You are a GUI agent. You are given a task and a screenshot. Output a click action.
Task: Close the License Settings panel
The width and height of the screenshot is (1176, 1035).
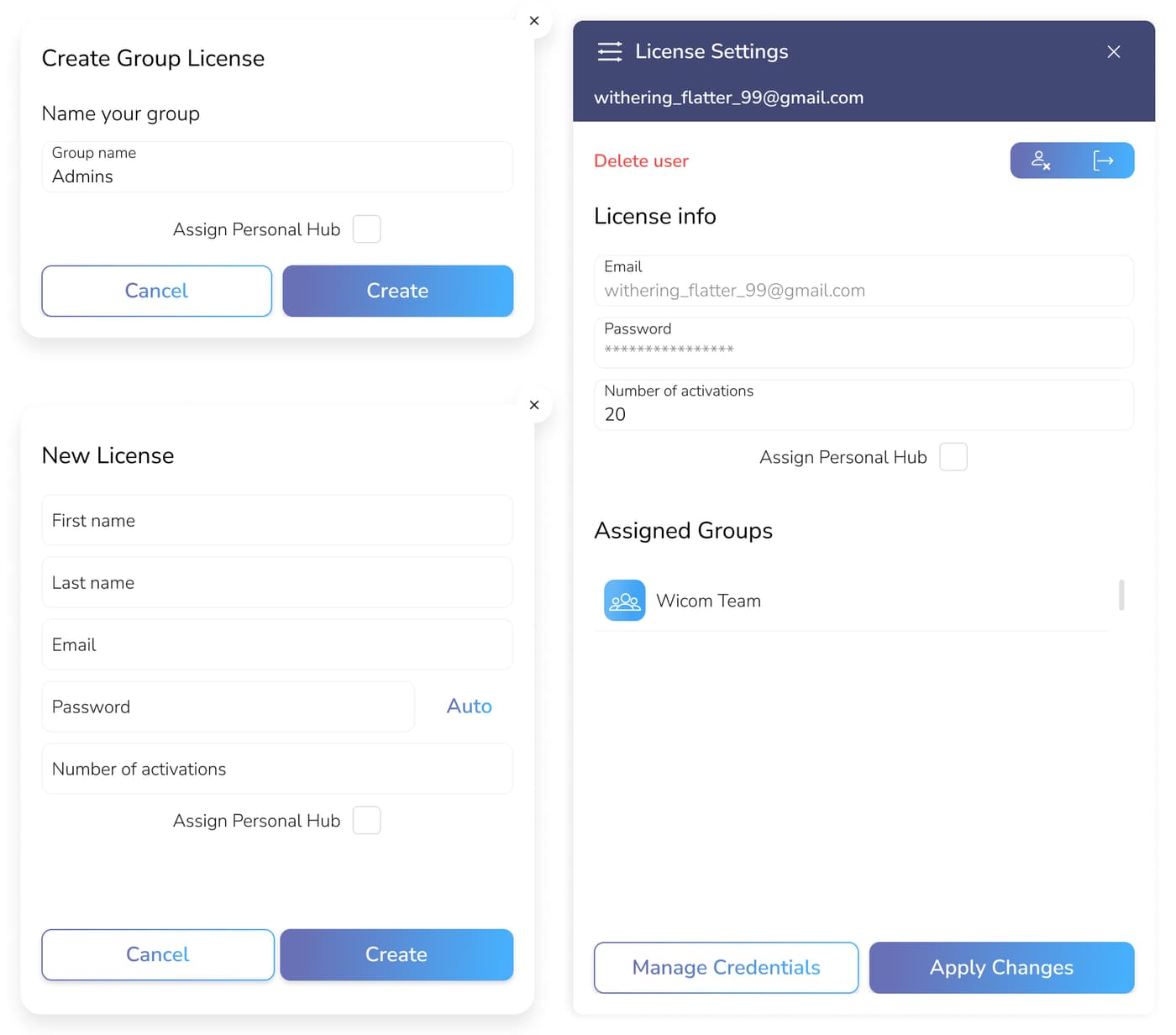click(x=1114, y=52)
